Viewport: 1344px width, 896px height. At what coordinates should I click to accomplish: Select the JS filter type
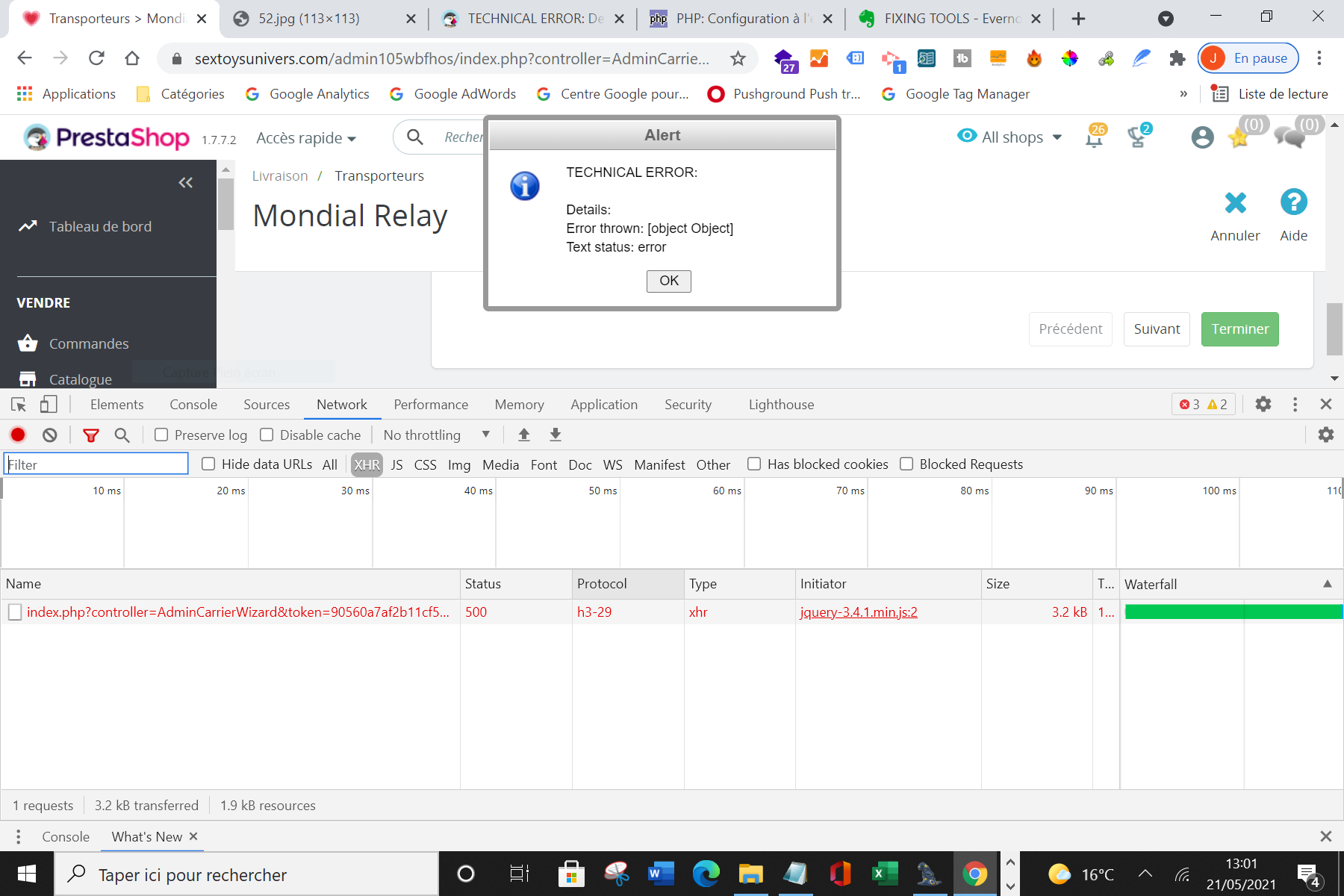(396, 464)
